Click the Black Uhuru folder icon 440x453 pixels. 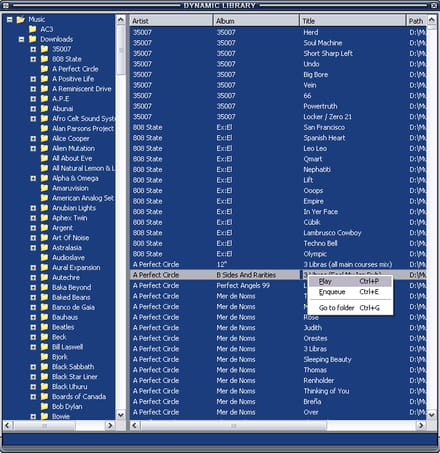[x=44, y=387]
